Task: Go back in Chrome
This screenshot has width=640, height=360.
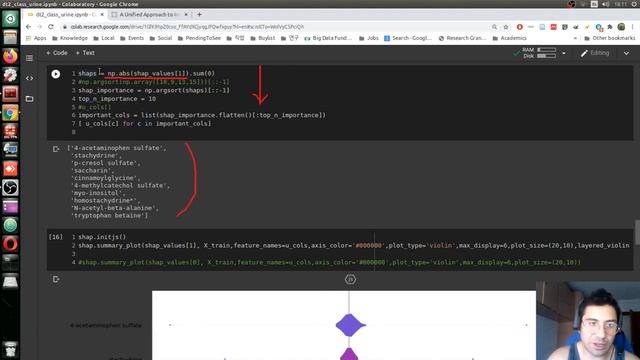Action: click(x=28, y=27)
